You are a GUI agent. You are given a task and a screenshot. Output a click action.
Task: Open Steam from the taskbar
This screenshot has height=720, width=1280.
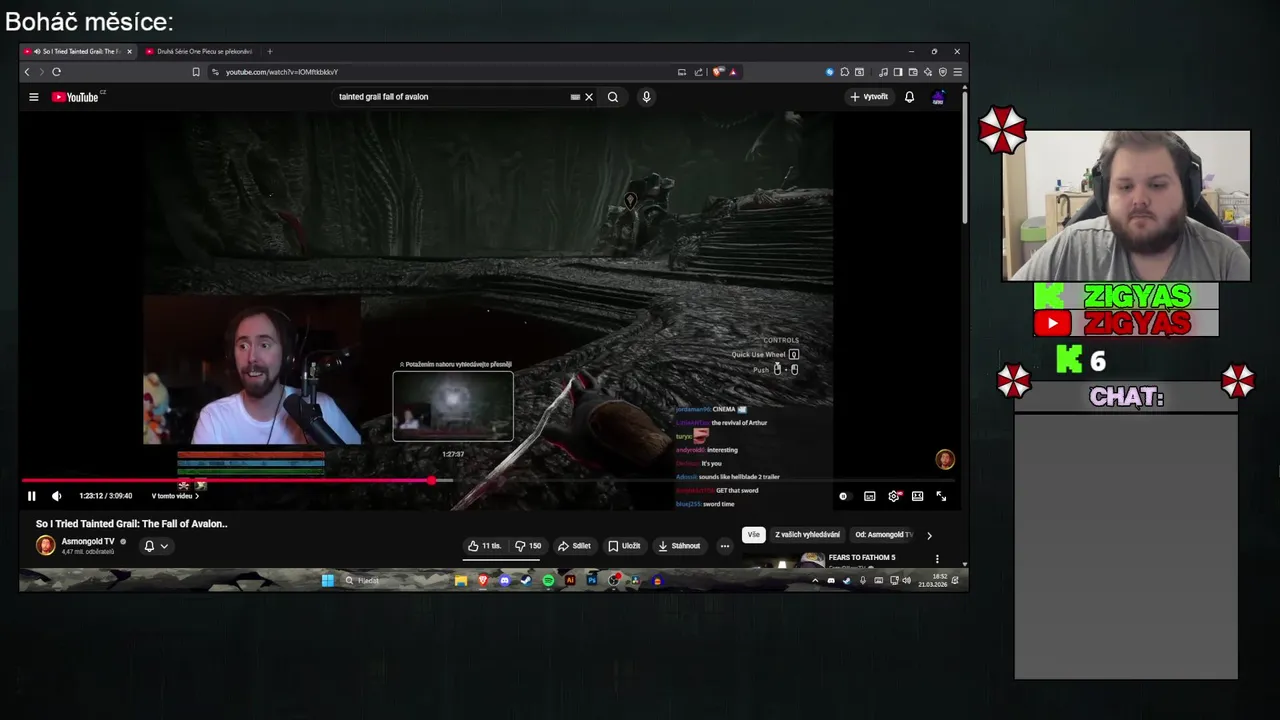pyautogui.click(x=526, y=580)
